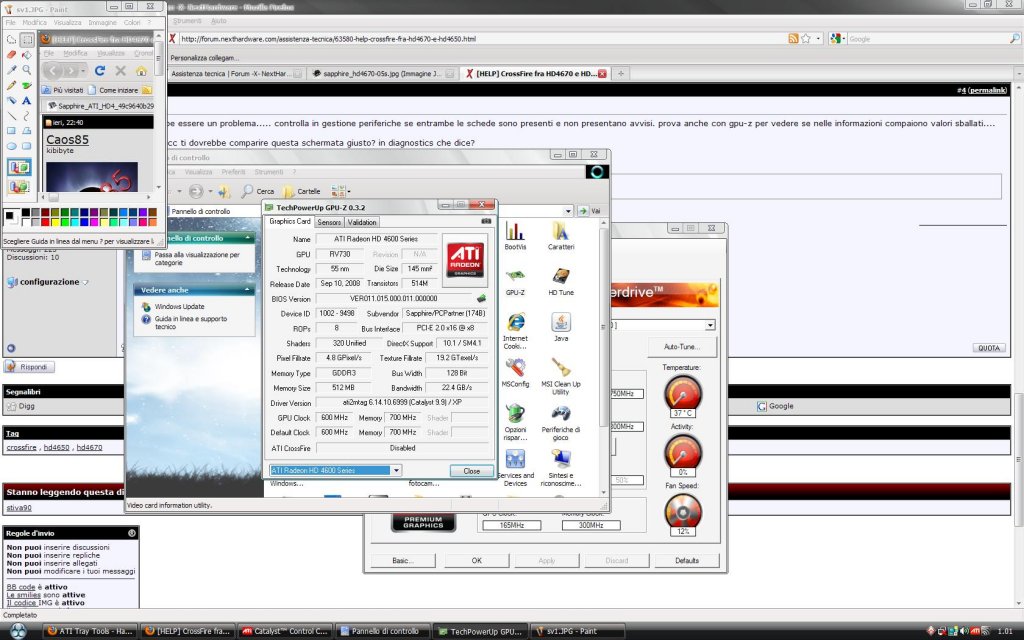Open views dropdown in Control Panel toolbar

coord(340,191)
